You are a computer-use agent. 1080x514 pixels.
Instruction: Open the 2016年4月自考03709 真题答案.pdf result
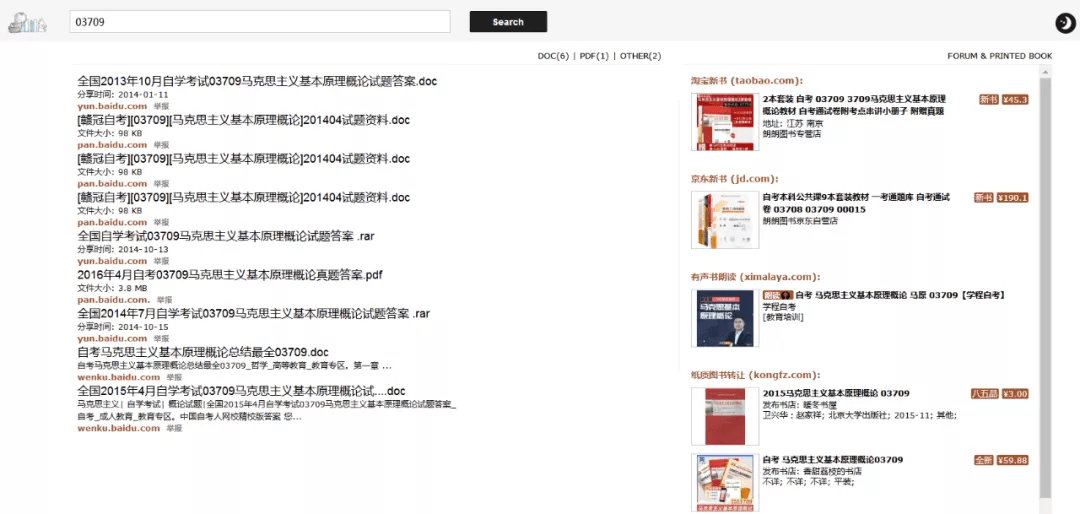[229, 275]
